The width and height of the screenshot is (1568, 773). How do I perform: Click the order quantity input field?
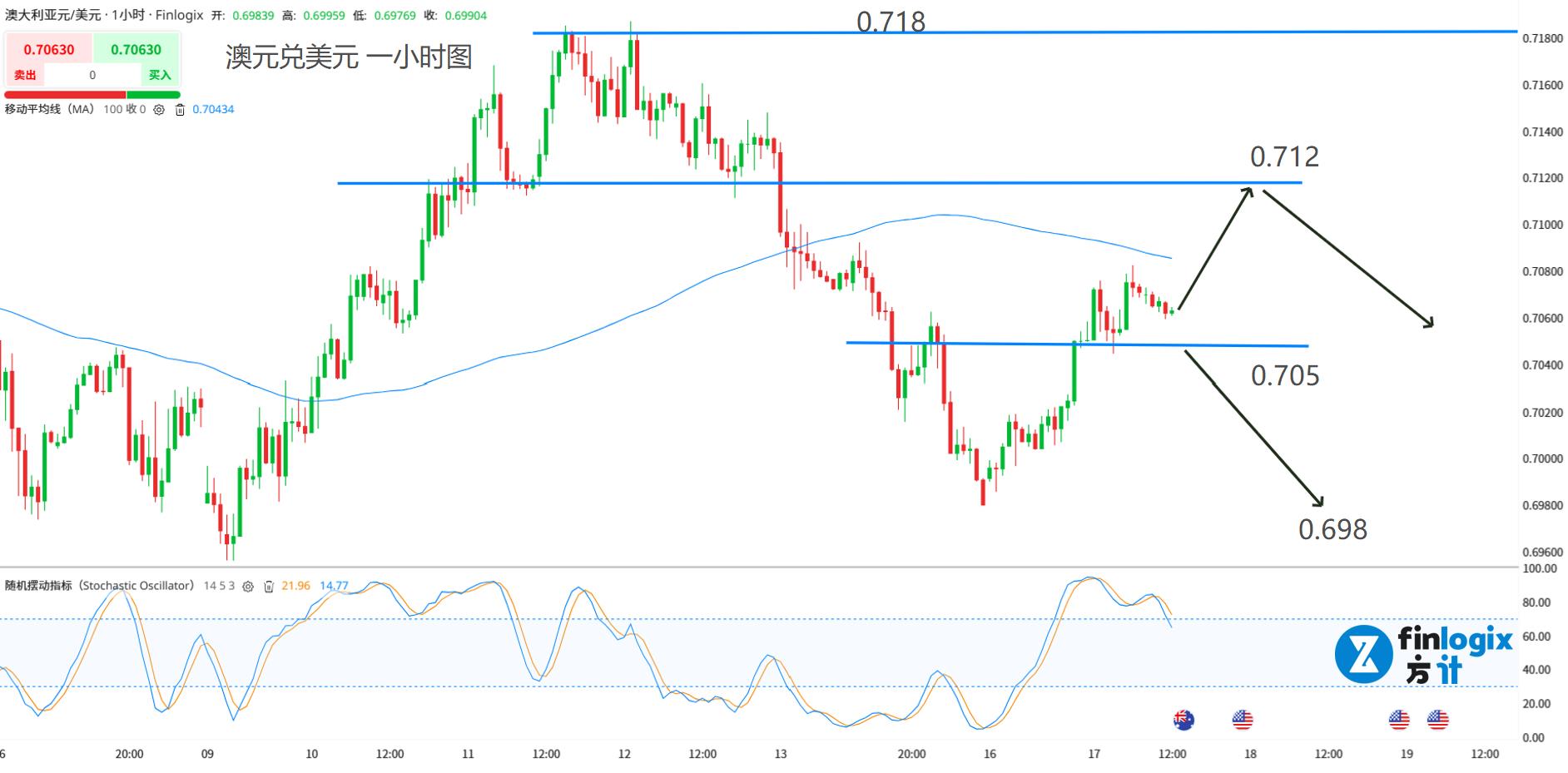(x=92, y=75)
